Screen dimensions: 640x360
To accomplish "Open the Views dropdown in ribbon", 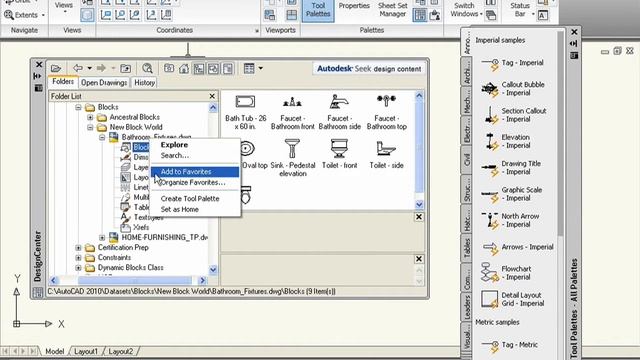I will pyautogui.click(x=64, y=7).
